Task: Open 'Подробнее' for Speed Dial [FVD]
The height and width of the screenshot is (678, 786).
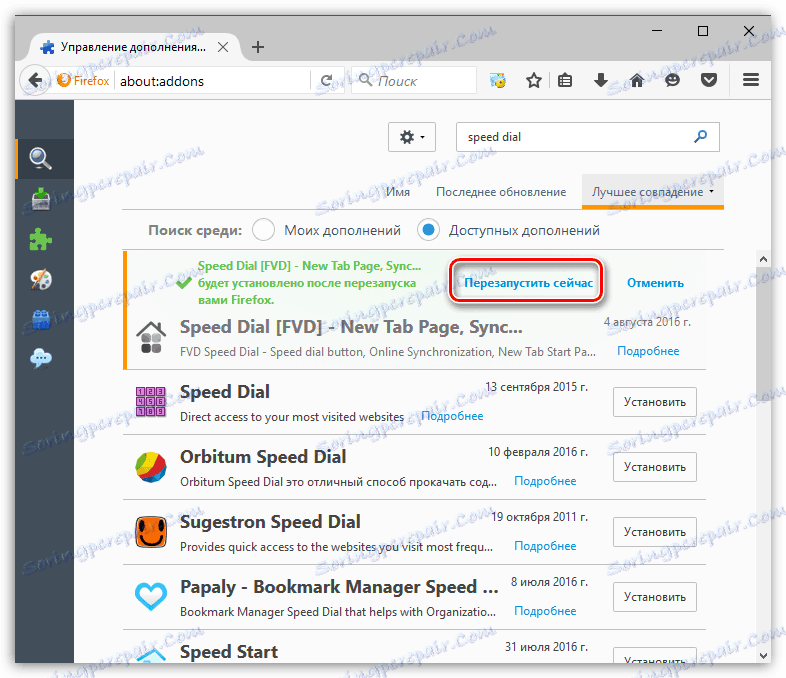Action: [648, 351]
